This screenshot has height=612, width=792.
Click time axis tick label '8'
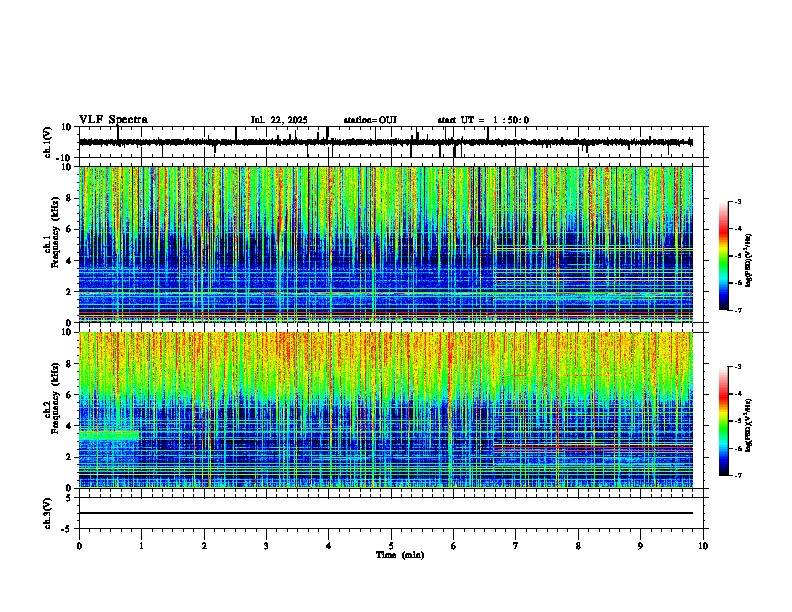tap(578, 546)
